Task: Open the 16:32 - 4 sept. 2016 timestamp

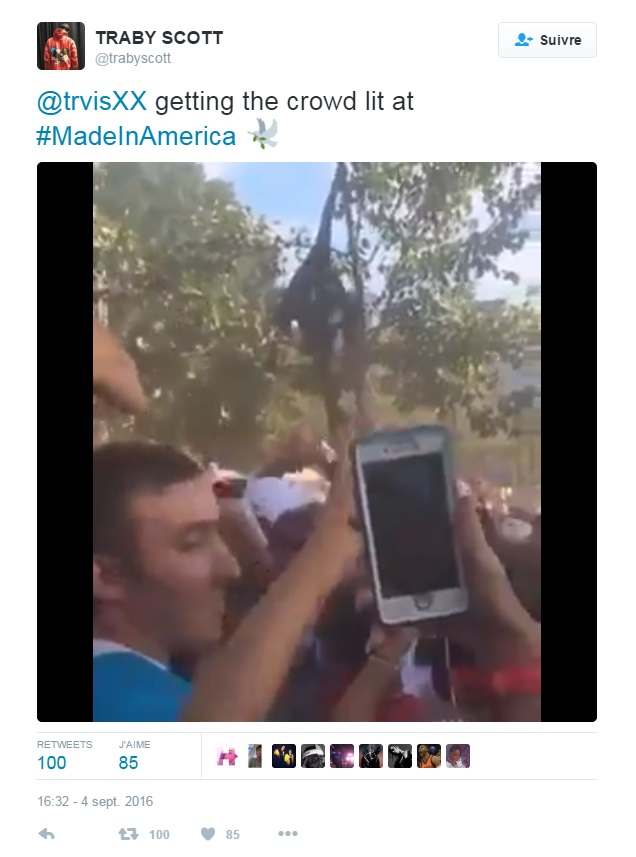Action: pyautogui.click(x=95, y=801)
